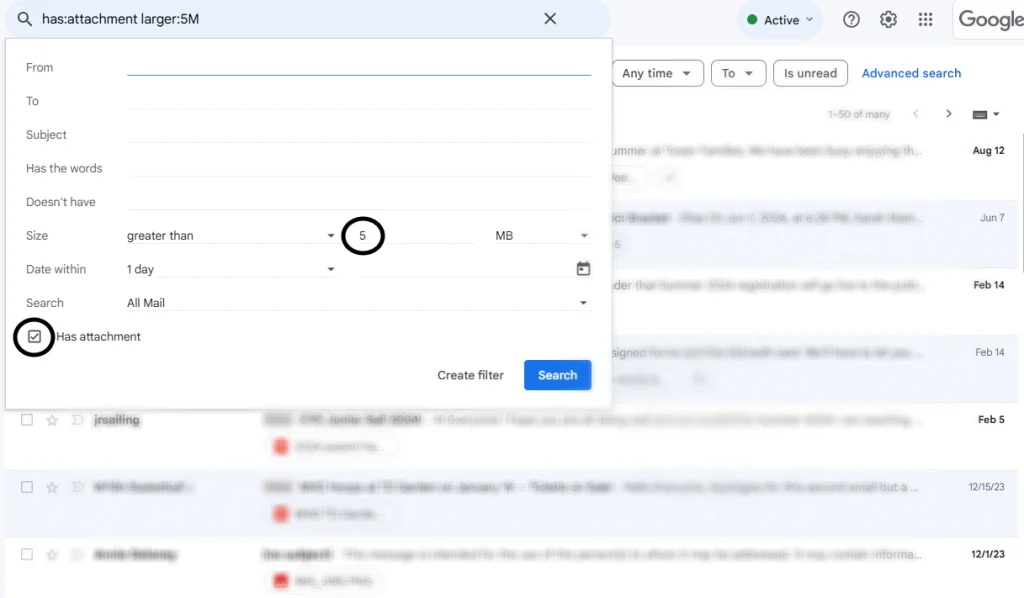Toggle the Is unread filter chip
This screenshot has width=1024, height=598.
point(810,73)
